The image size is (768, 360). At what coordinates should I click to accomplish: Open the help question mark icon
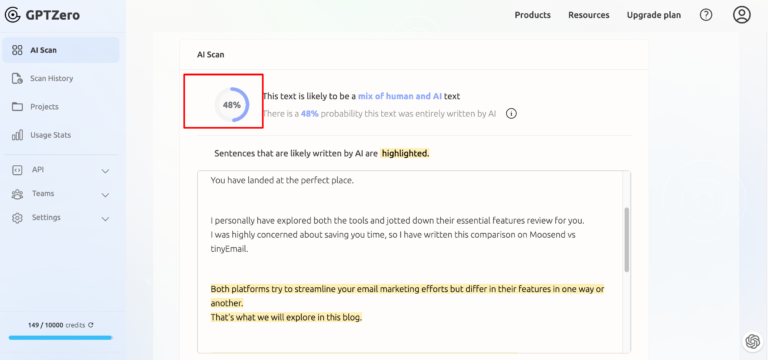pyautogui.click(x=706, y=15)
